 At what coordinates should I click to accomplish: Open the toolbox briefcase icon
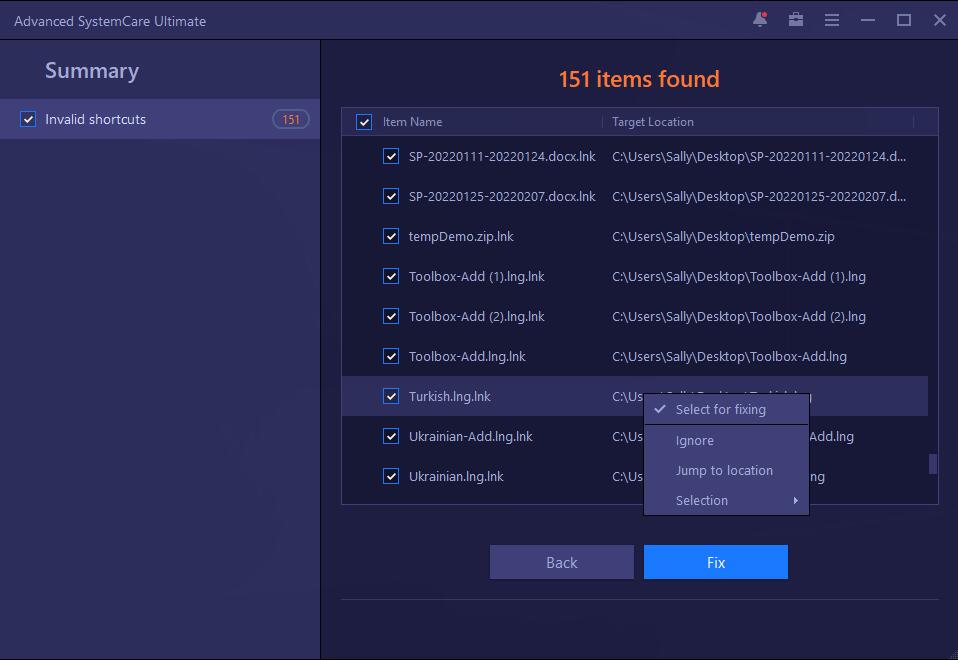pos(795,20)
